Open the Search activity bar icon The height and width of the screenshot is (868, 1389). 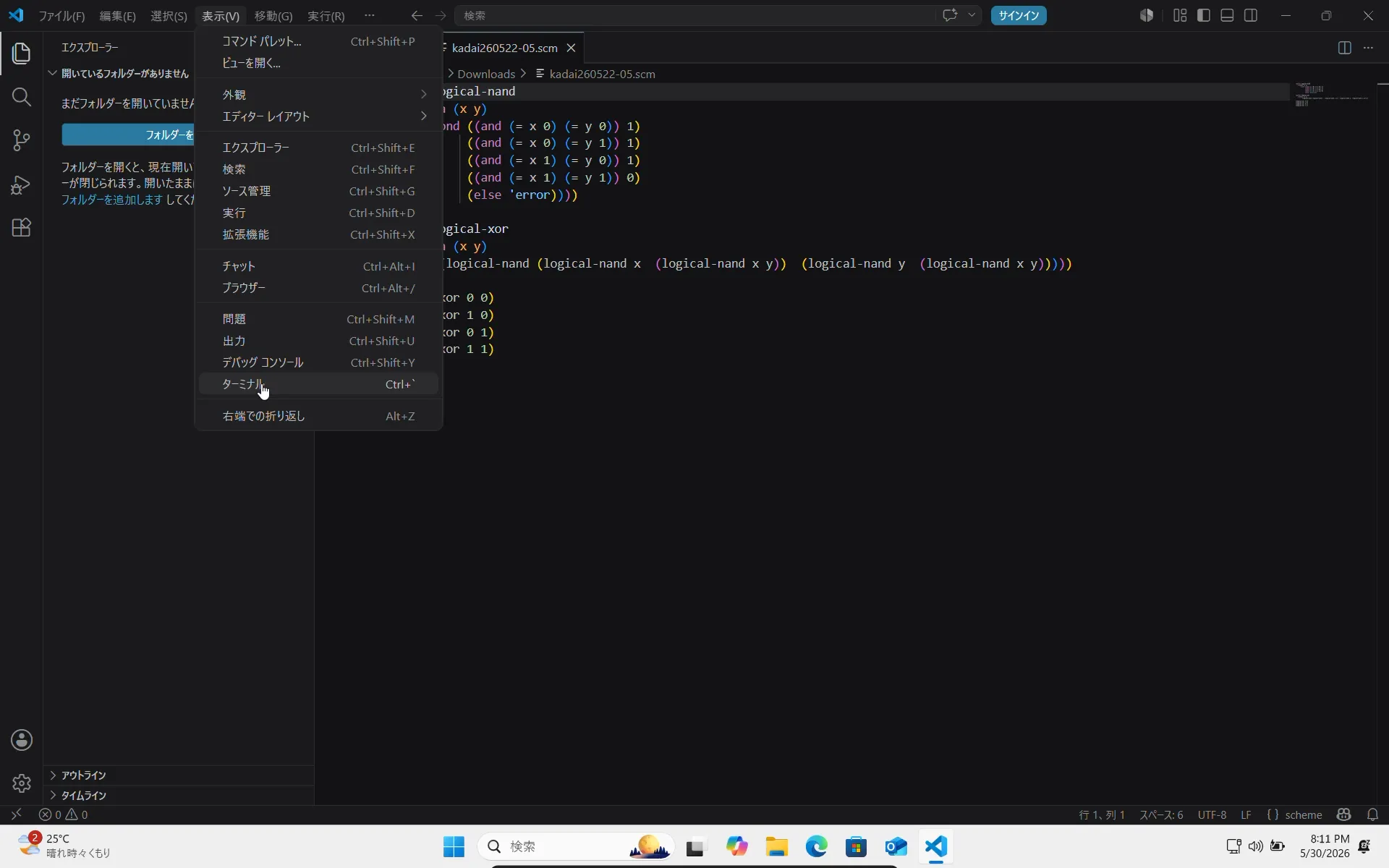point(21,96)
